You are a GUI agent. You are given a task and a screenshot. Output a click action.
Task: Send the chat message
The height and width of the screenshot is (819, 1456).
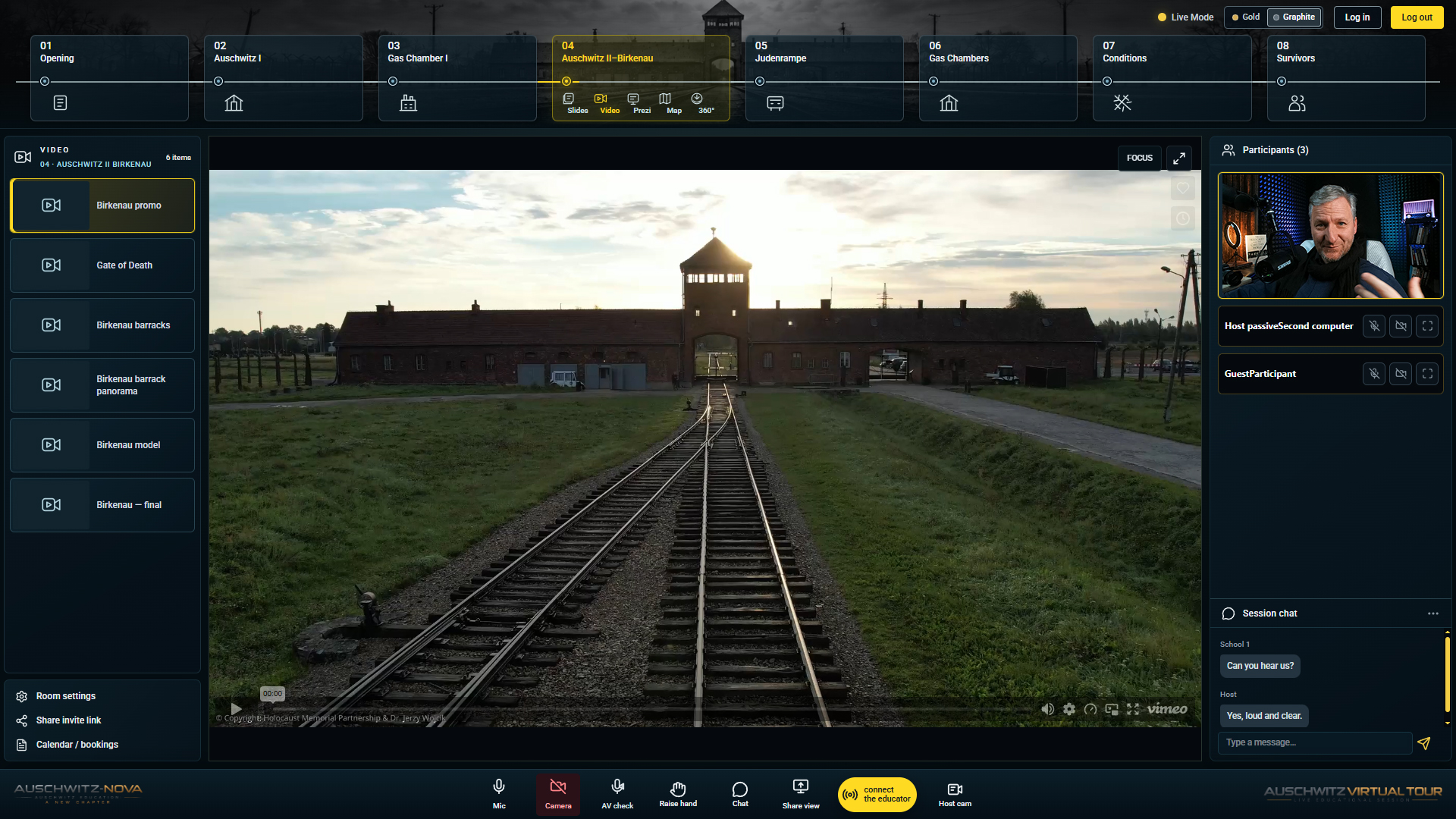pyautogui.click(x=1424, y=743)
